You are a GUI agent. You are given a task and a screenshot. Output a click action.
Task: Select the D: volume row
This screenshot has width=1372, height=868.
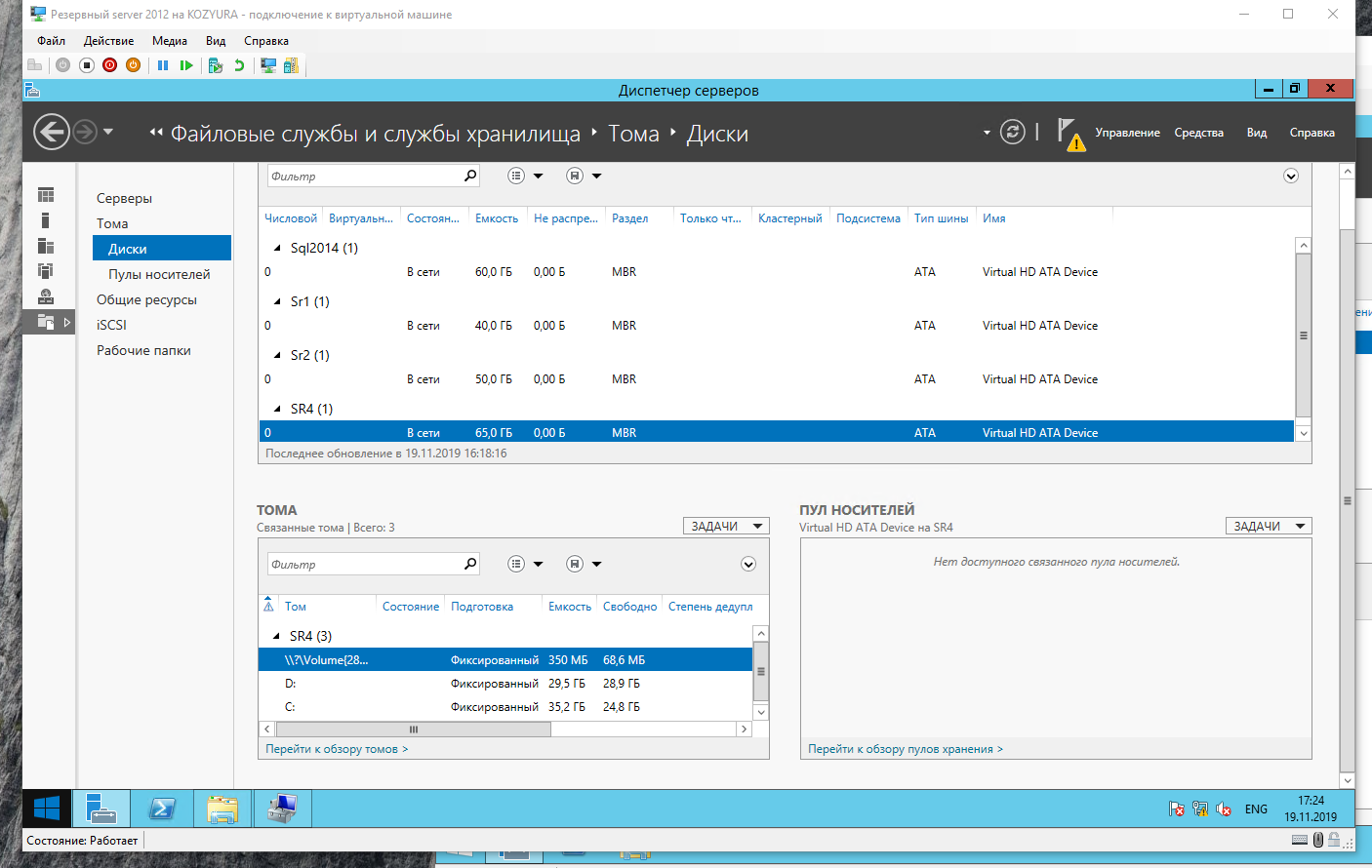pos(505,684)
